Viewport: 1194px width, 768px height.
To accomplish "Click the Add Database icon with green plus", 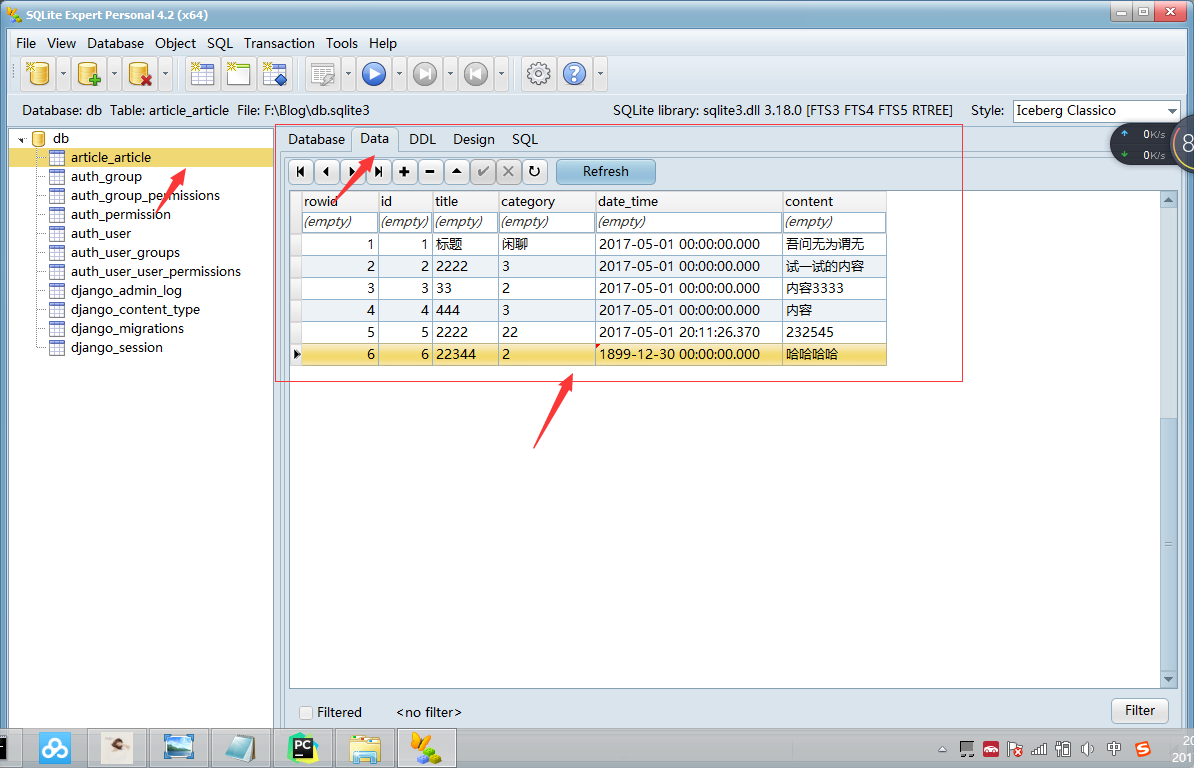I will point(89,74).
